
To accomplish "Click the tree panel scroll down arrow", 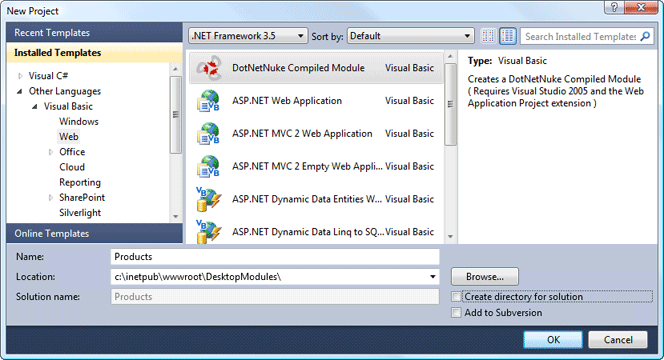I will coord(176,216).
